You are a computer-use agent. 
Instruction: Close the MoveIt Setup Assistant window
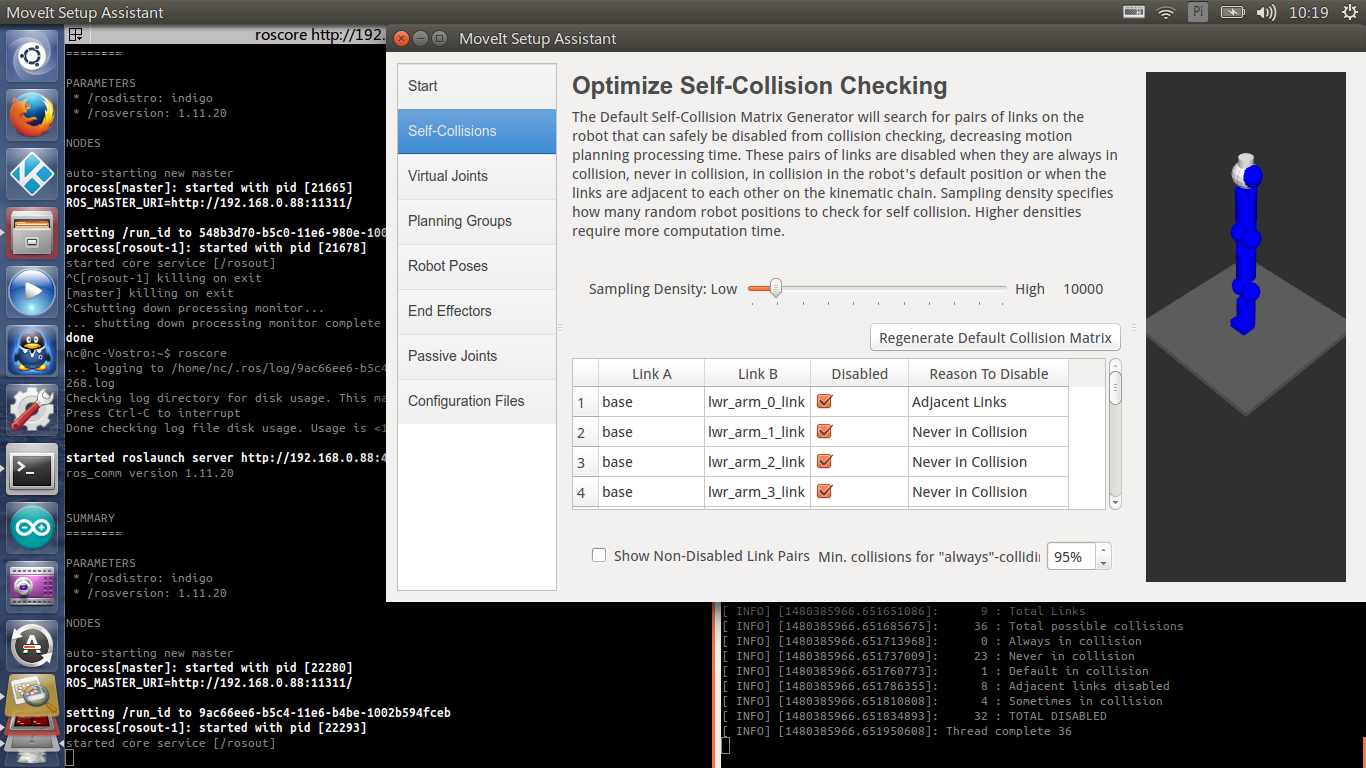[402, 38]
